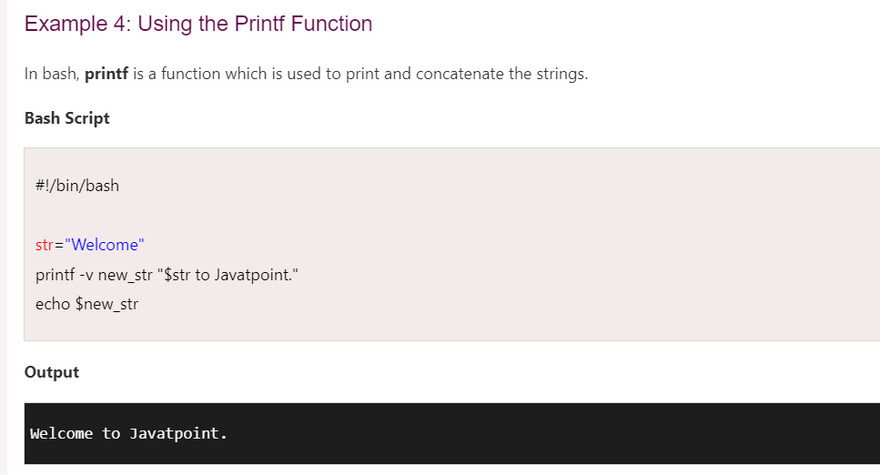Click the "Output" section label

tap(52, 372)
